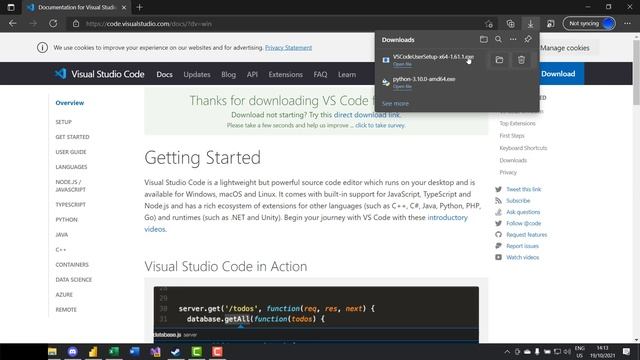Viewport: 640px width, 360px height.
Task: Open the downloads folder icon in Downloads panel
Action: click(x=484, y=40)
